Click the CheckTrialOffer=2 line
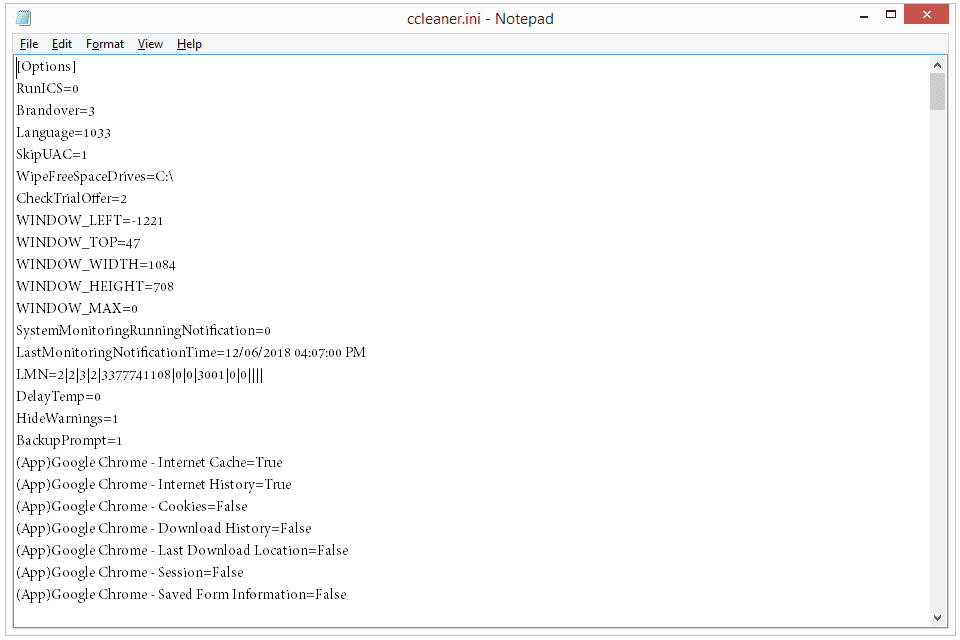 (71, 198)
